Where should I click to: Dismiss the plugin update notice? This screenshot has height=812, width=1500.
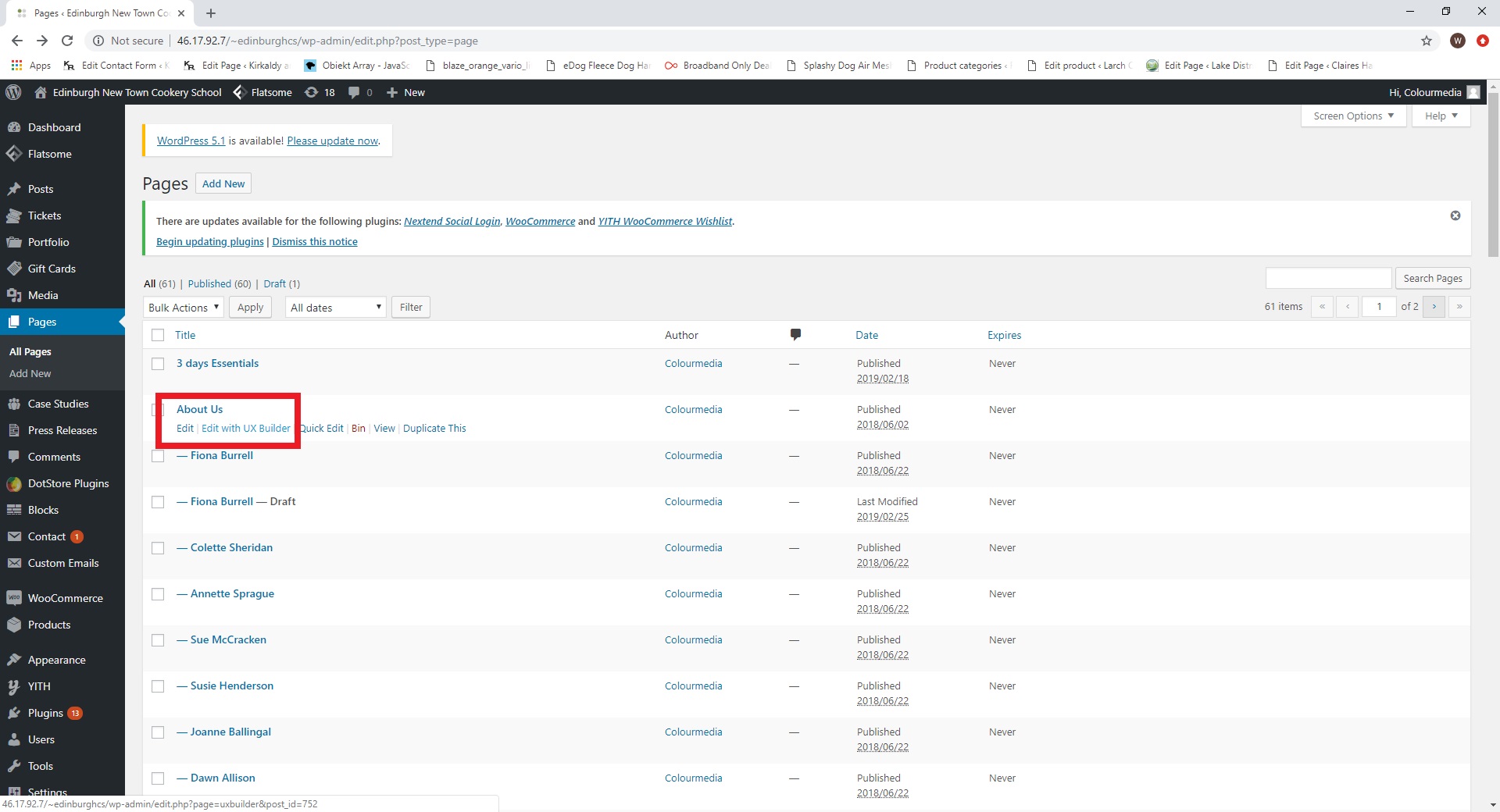(x=1455, y=215)
